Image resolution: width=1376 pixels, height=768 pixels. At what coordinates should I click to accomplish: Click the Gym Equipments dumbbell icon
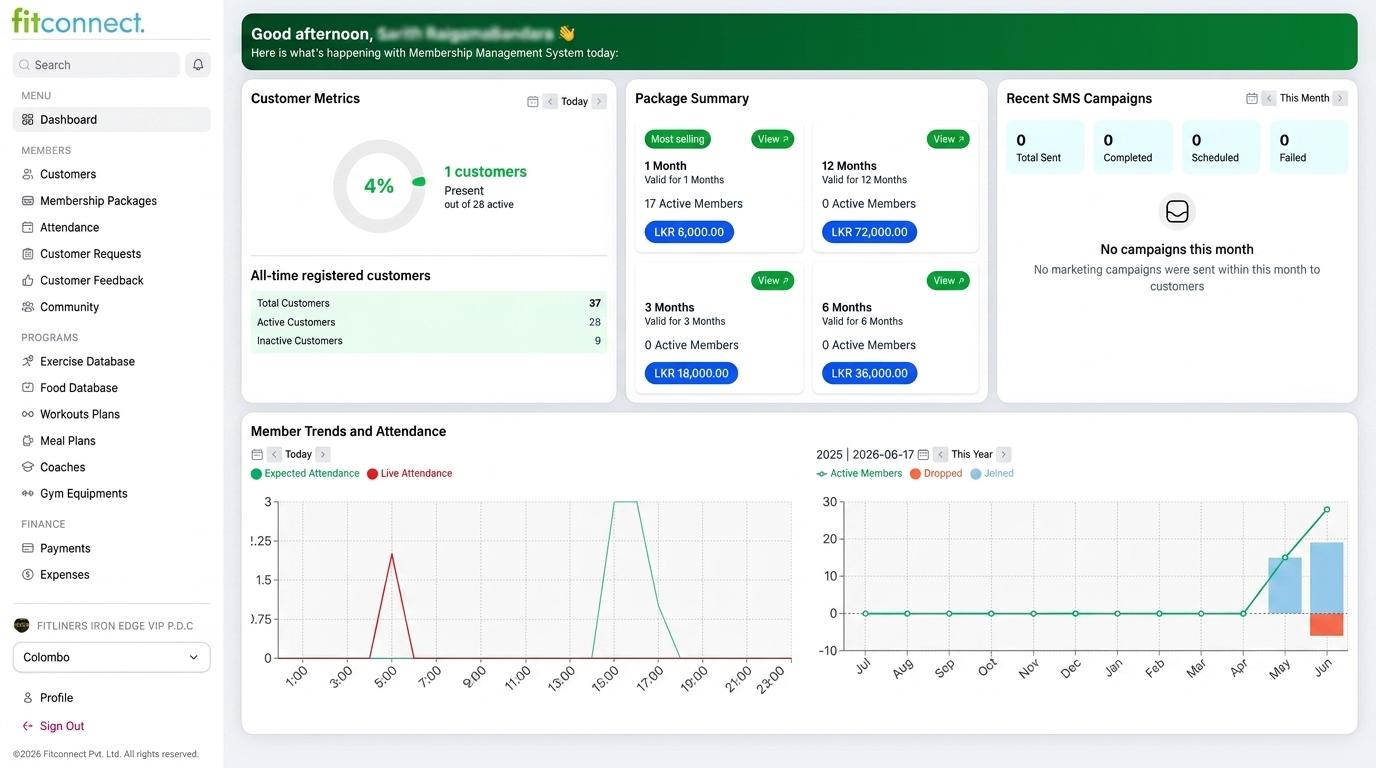pos(28,494)
